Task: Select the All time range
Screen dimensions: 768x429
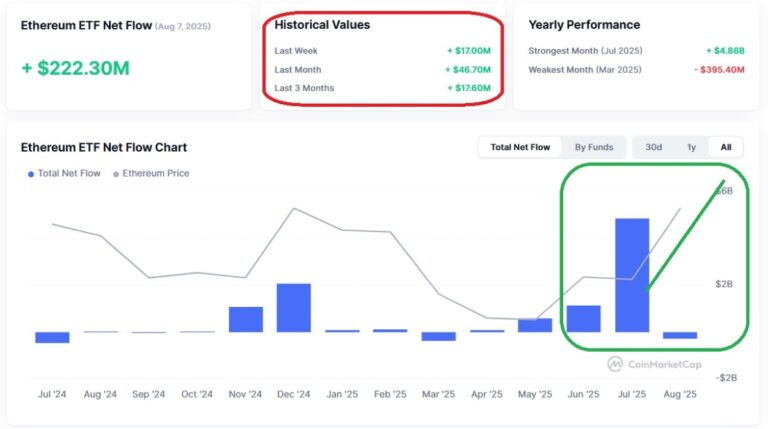Action: coord(726,147)
